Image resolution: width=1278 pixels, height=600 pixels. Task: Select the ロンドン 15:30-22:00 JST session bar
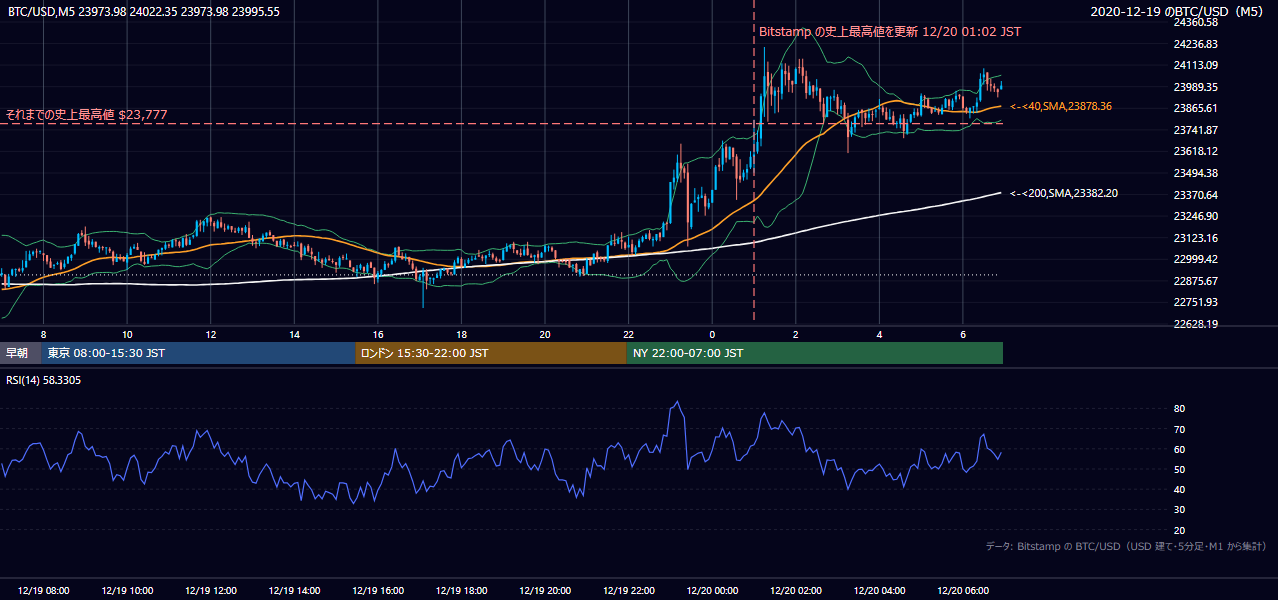(491, 353)
